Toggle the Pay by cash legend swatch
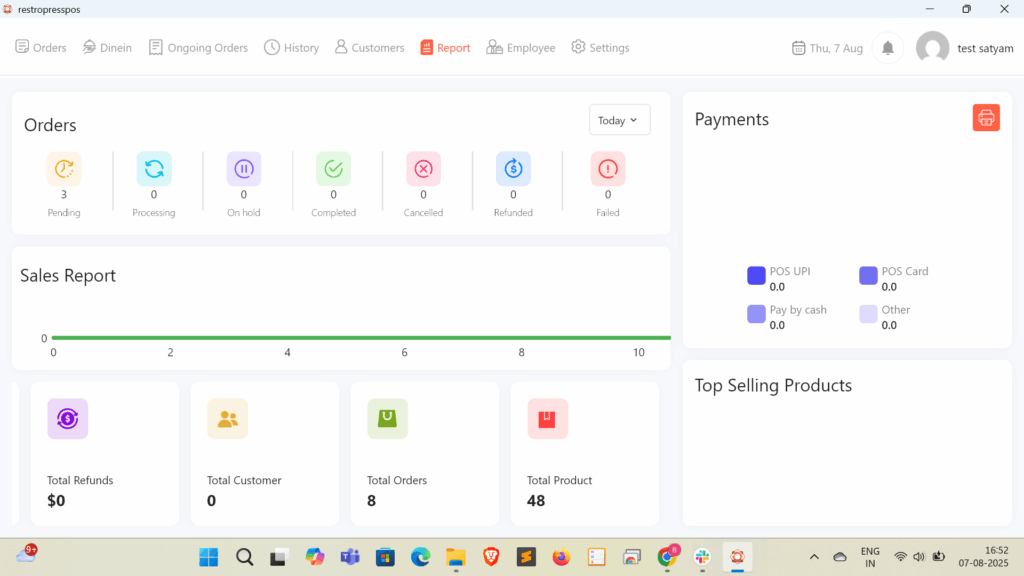The image size is (1024, 576). click(756, 314)
